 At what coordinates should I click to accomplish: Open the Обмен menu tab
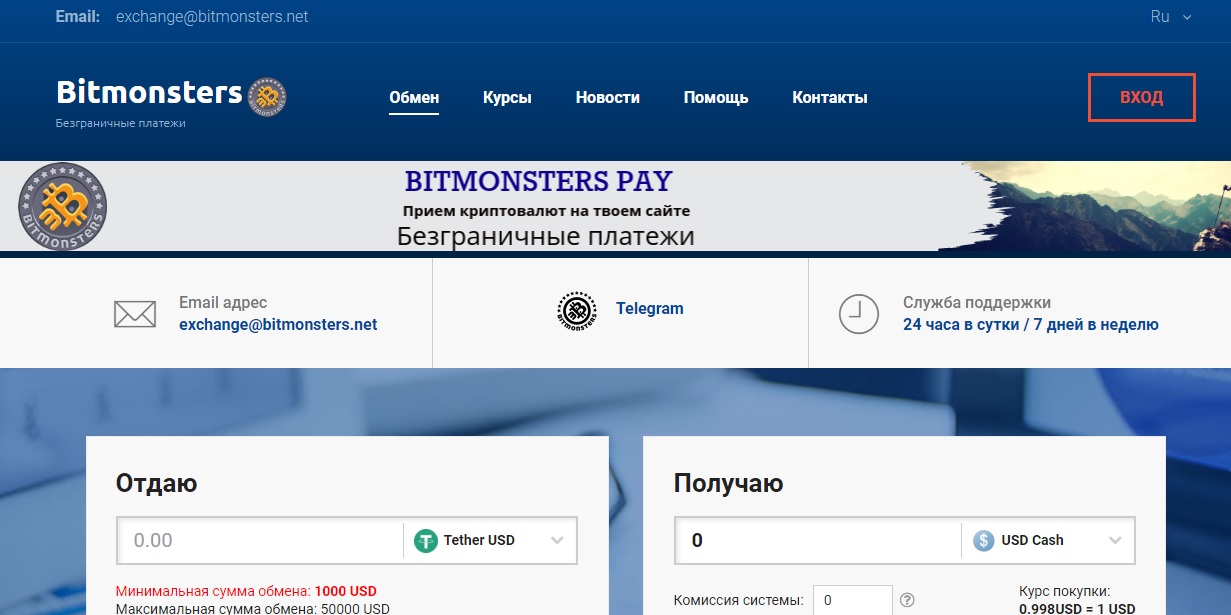click(x=414, y=98)
